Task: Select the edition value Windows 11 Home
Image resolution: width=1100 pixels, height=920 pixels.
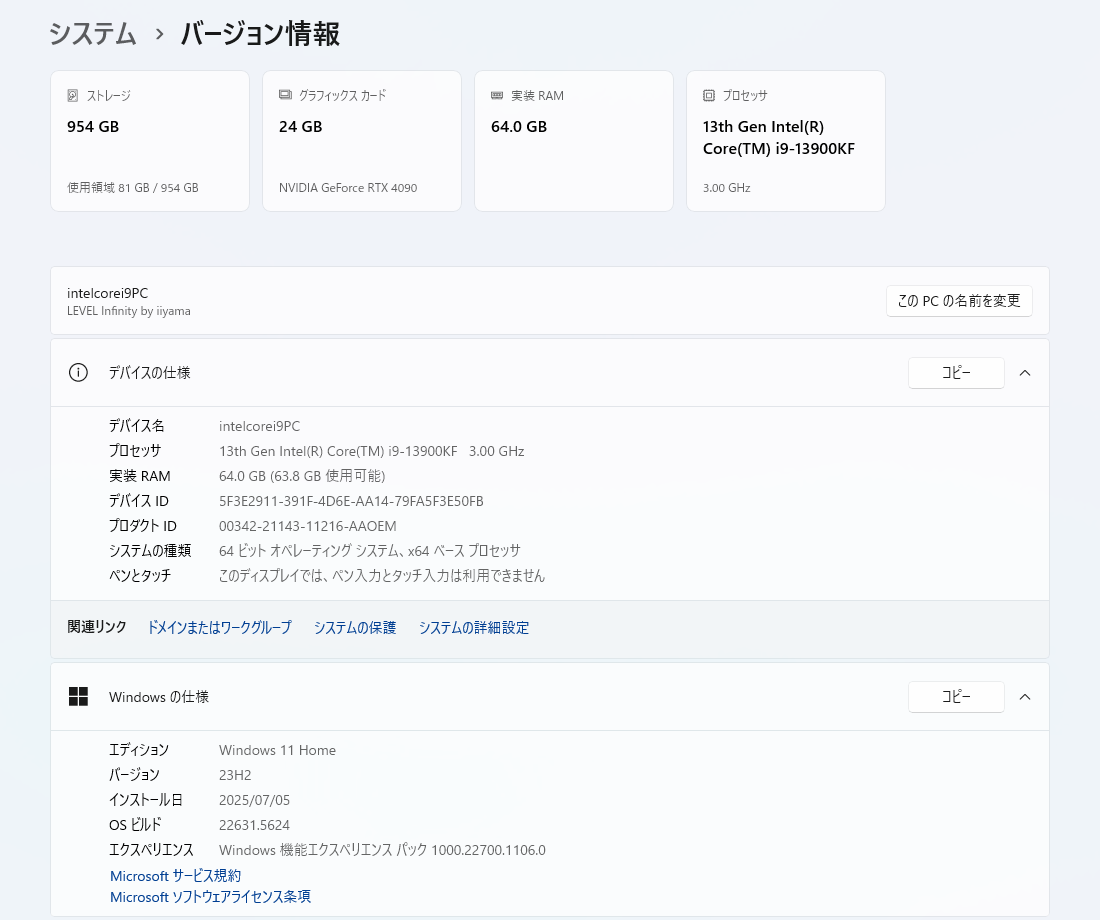Action: pos(277,750)
